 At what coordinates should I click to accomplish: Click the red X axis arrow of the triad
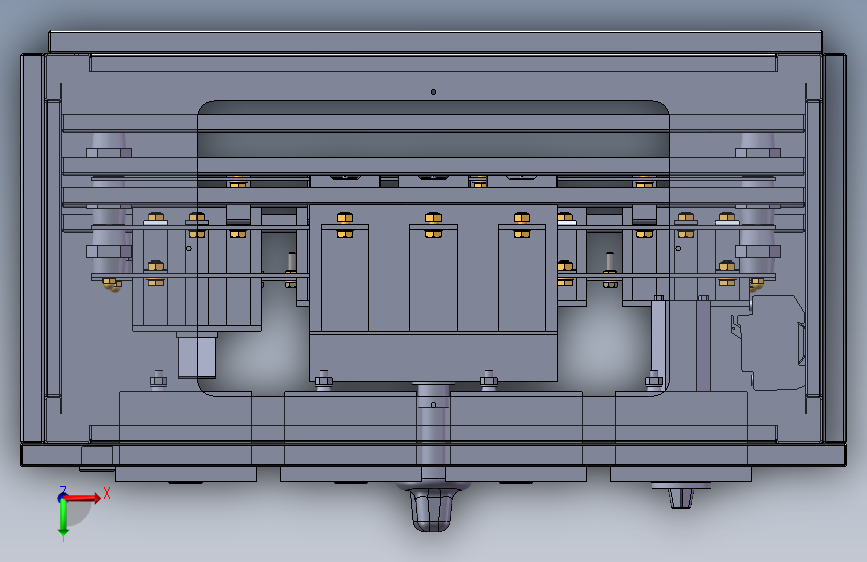tap(82, 498)
